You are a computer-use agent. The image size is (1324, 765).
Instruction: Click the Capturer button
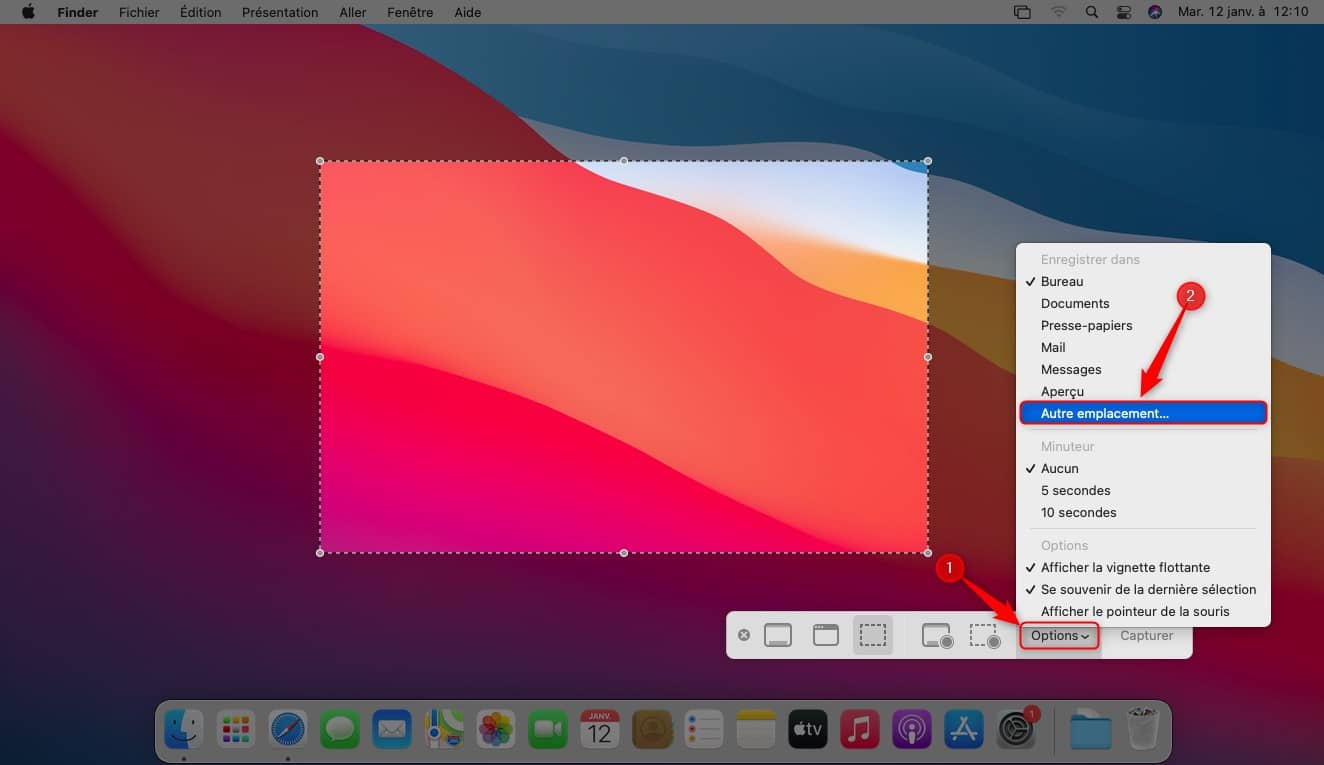pyautogui.click(x=1147, y=636)
